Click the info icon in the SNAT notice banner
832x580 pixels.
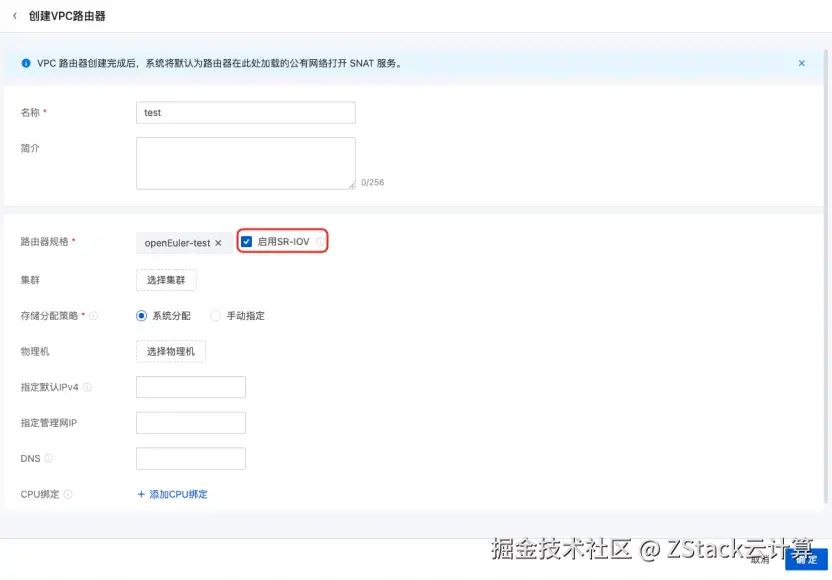(25, 62)
